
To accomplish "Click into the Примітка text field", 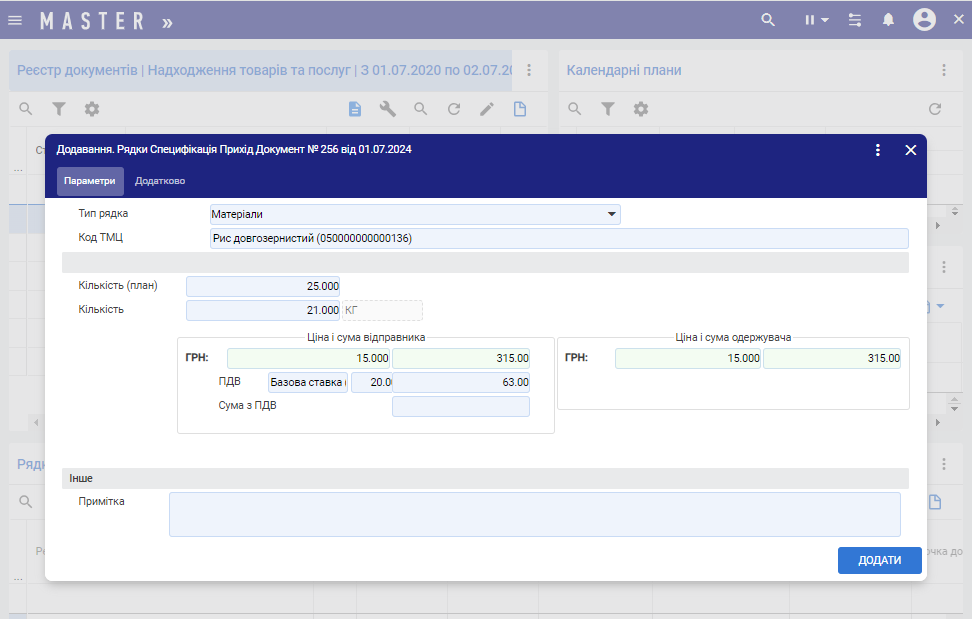I will pyautogui.click(x=534, y=514).
